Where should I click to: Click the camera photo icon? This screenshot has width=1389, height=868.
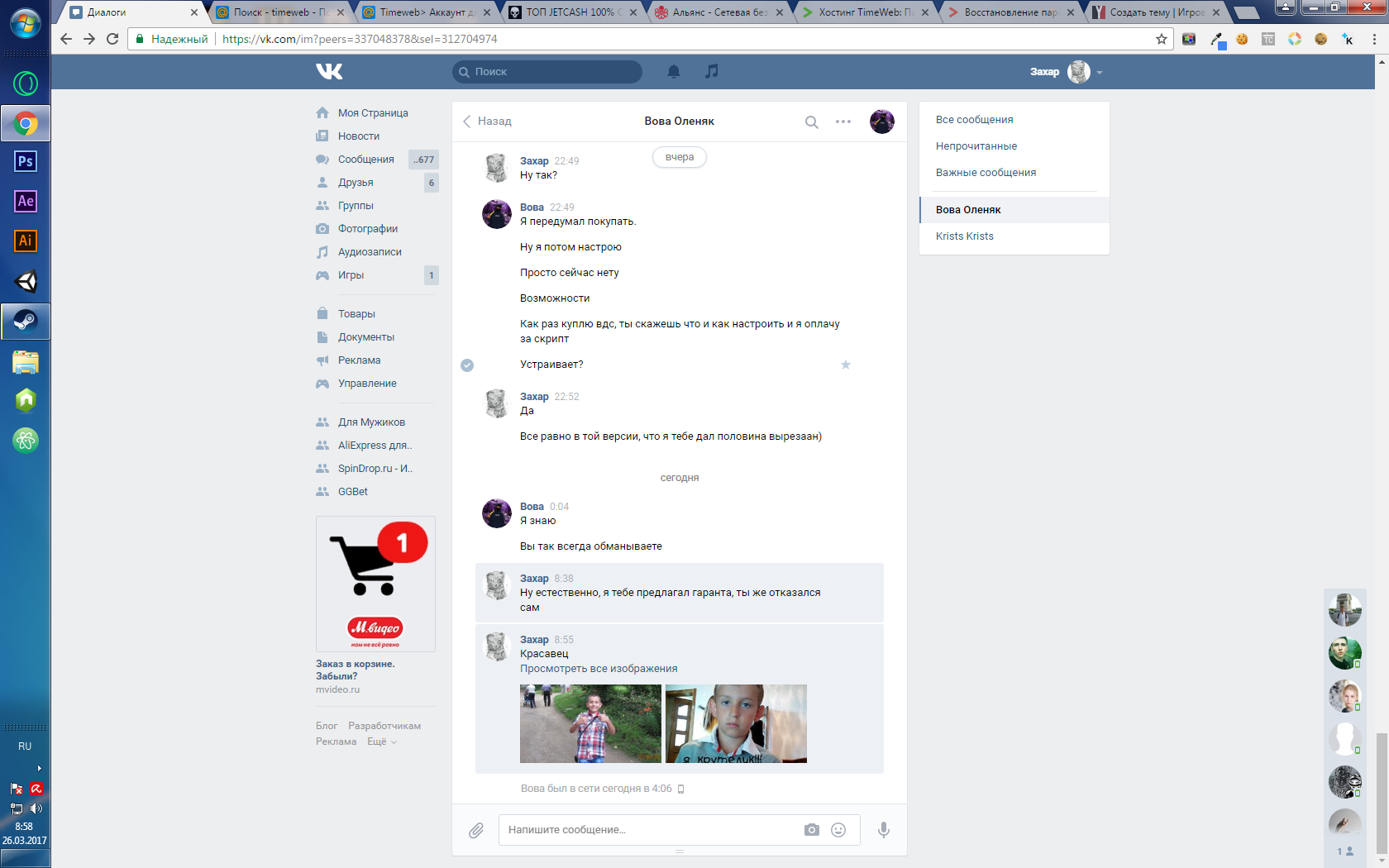tap(811, 830)
